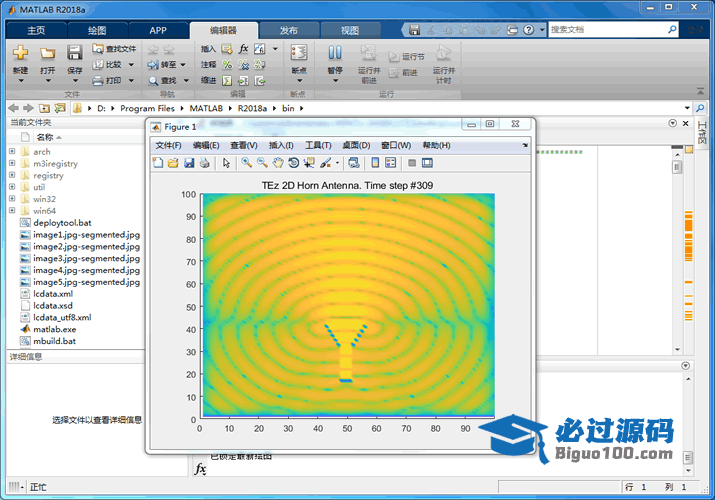Screen dimensions: 715x500
Task: Open the 打印 (Print) dropdown arrow
Action: click(131, 81)
